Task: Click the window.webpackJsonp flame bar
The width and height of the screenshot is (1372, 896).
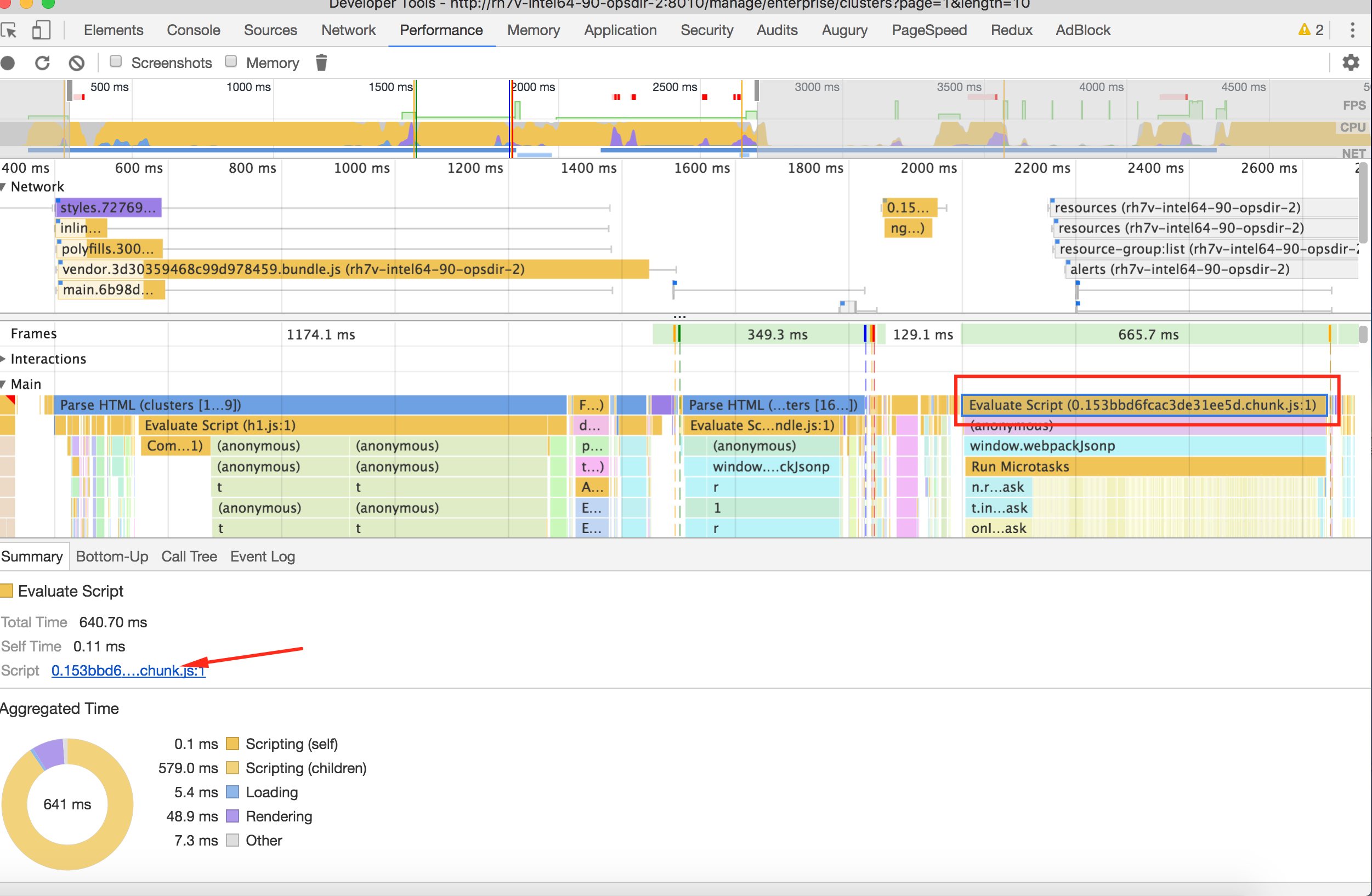Action: click(x=1145, y=446)
